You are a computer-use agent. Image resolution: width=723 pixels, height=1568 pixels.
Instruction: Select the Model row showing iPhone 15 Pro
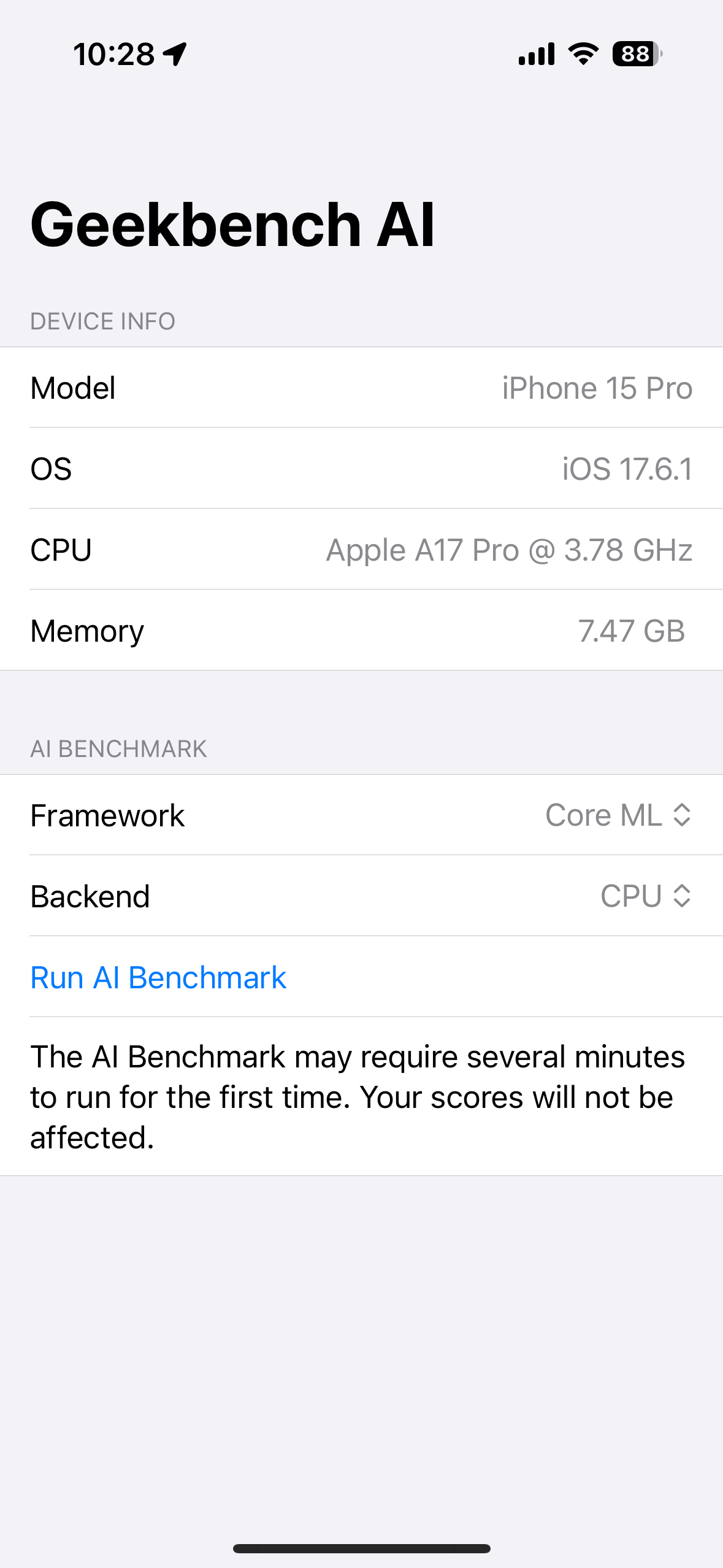(361, 387)
